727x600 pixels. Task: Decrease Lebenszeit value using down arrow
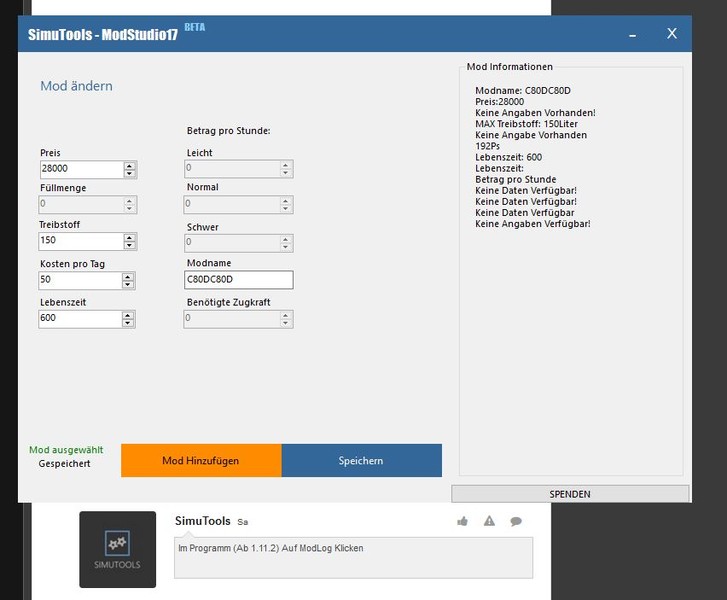129,323
